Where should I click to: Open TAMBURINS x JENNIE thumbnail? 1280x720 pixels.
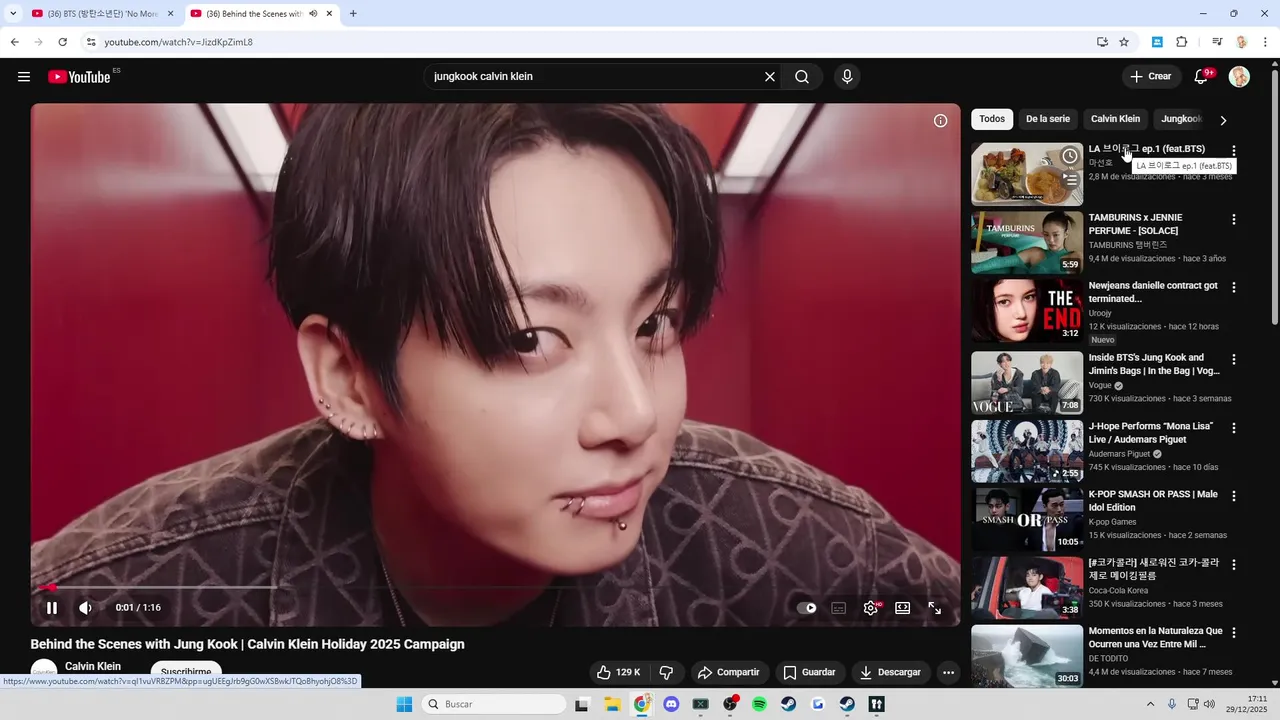[x=1027, y=242]
